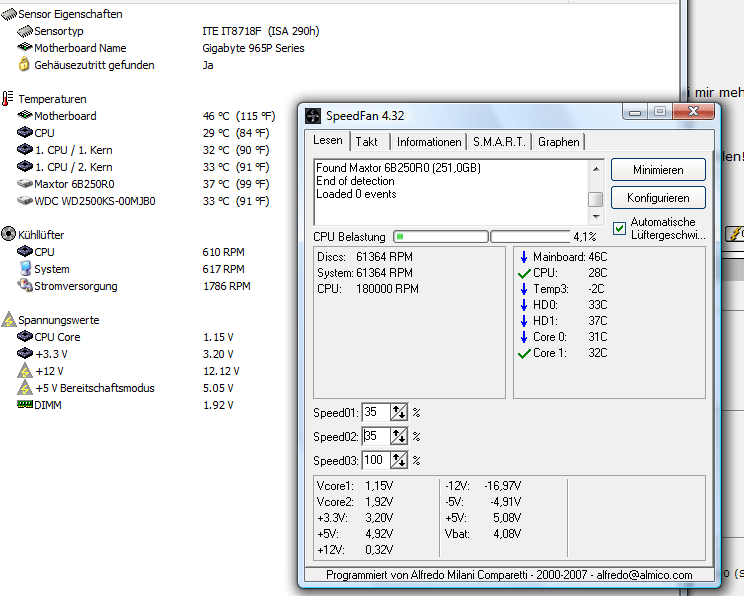This screenshot has width=744, height=596.
Task: Click the +5 V Bereitschaftsmodus icon
Action: 25,388
